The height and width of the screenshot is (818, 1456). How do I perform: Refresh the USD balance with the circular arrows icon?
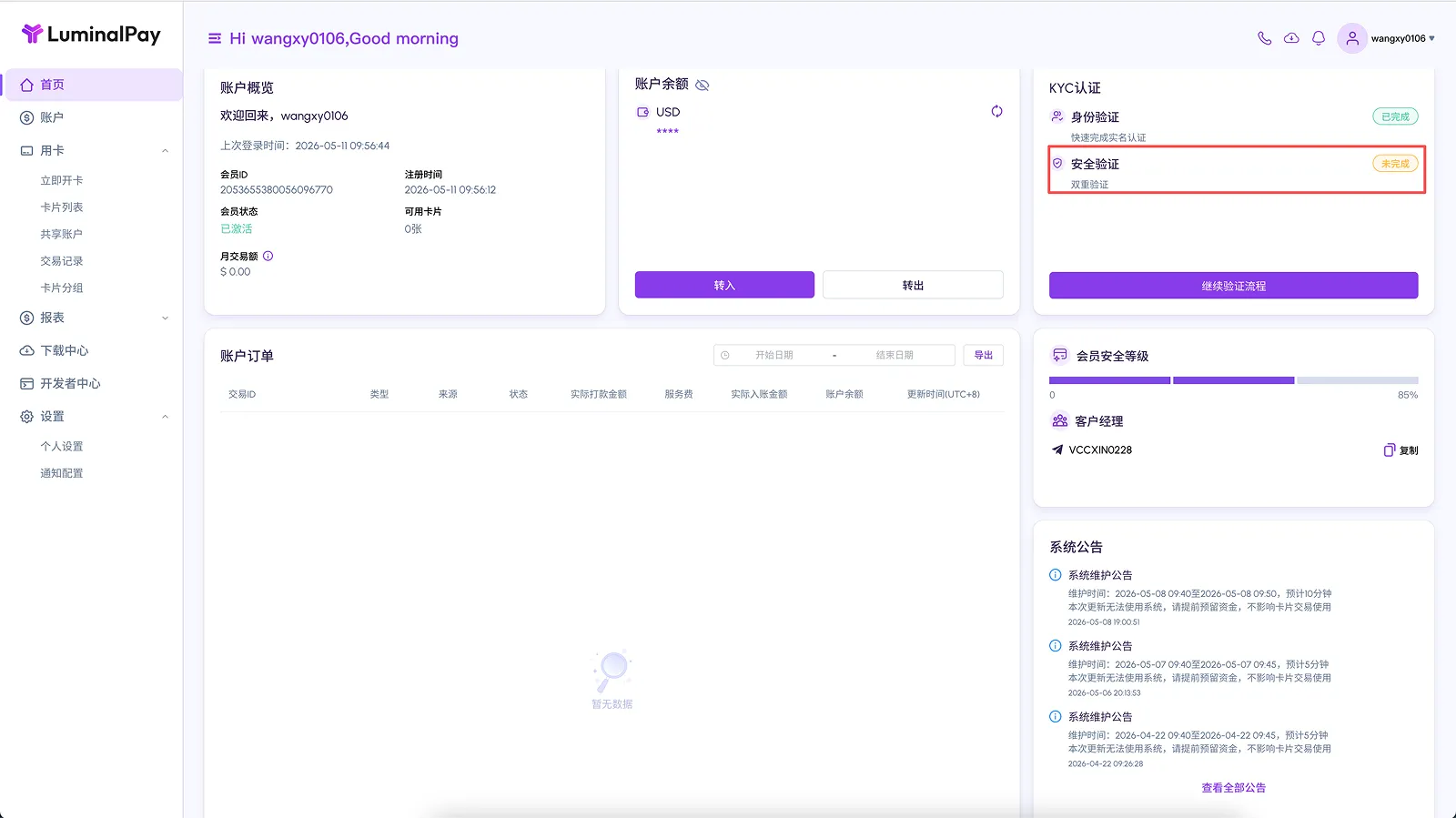(x=997, y=111)
